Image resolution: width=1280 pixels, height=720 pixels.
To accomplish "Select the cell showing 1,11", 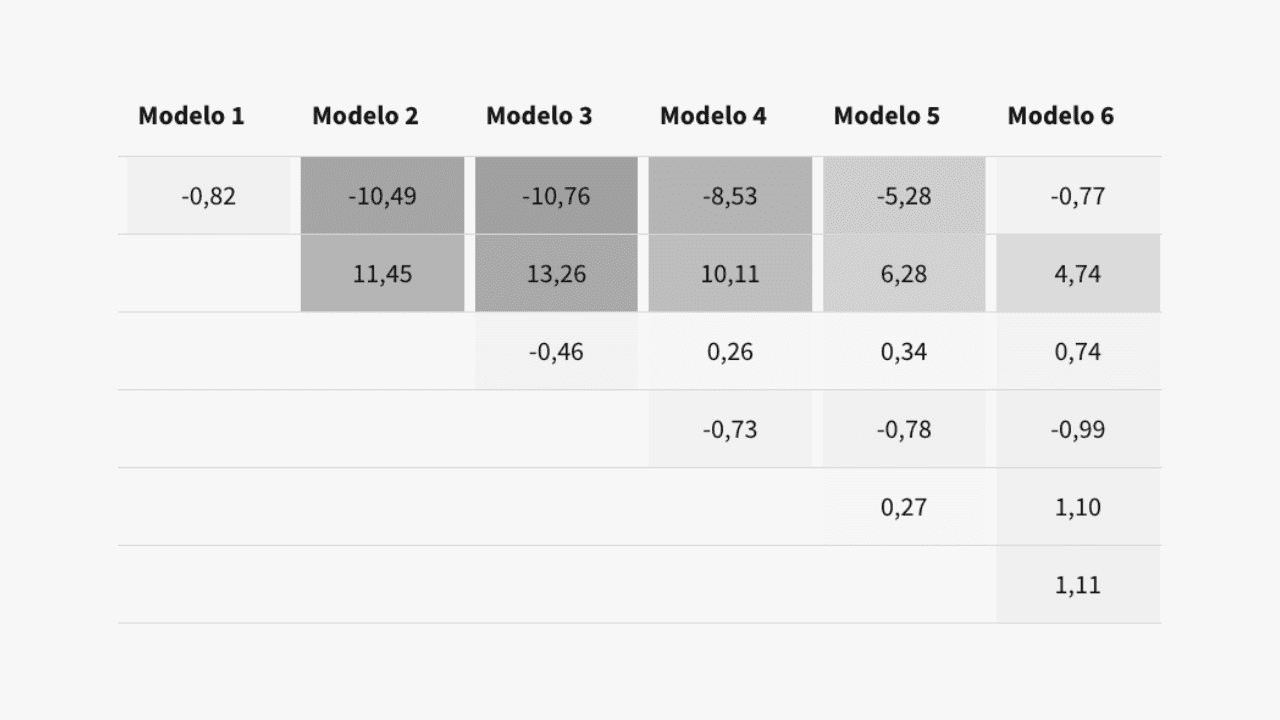I will (1078, 585).
